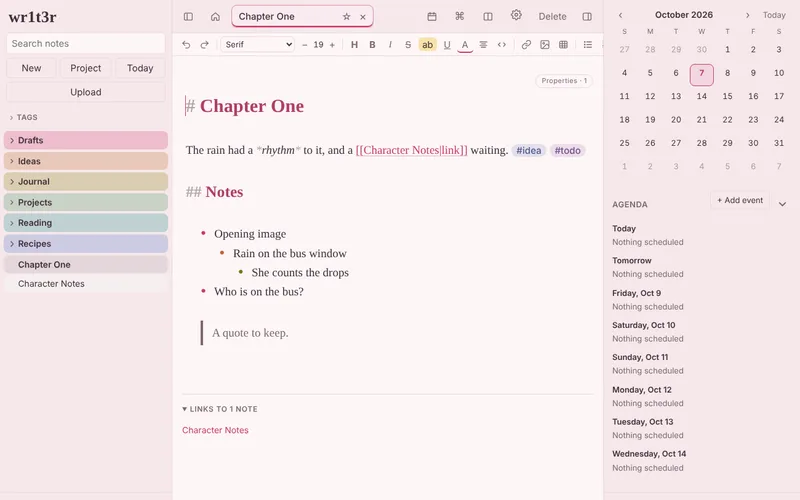Apply heading formatting (H)

354,44
